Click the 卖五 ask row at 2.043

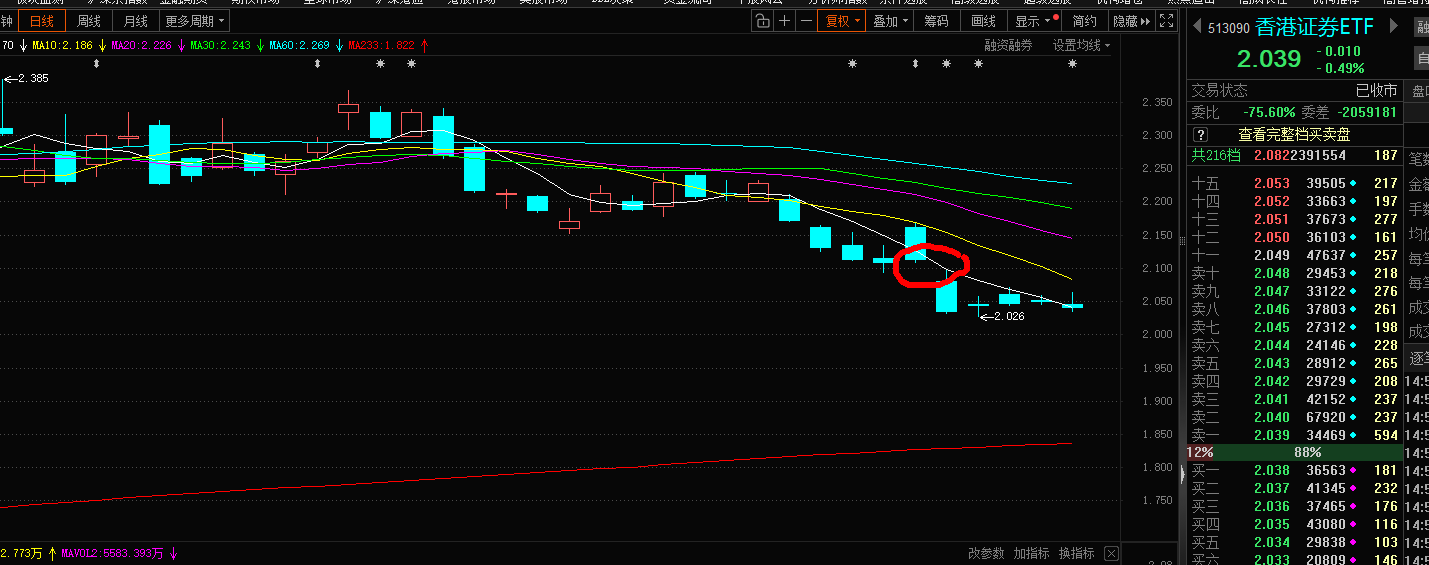pyautogui.click(x=1294, y=363)
